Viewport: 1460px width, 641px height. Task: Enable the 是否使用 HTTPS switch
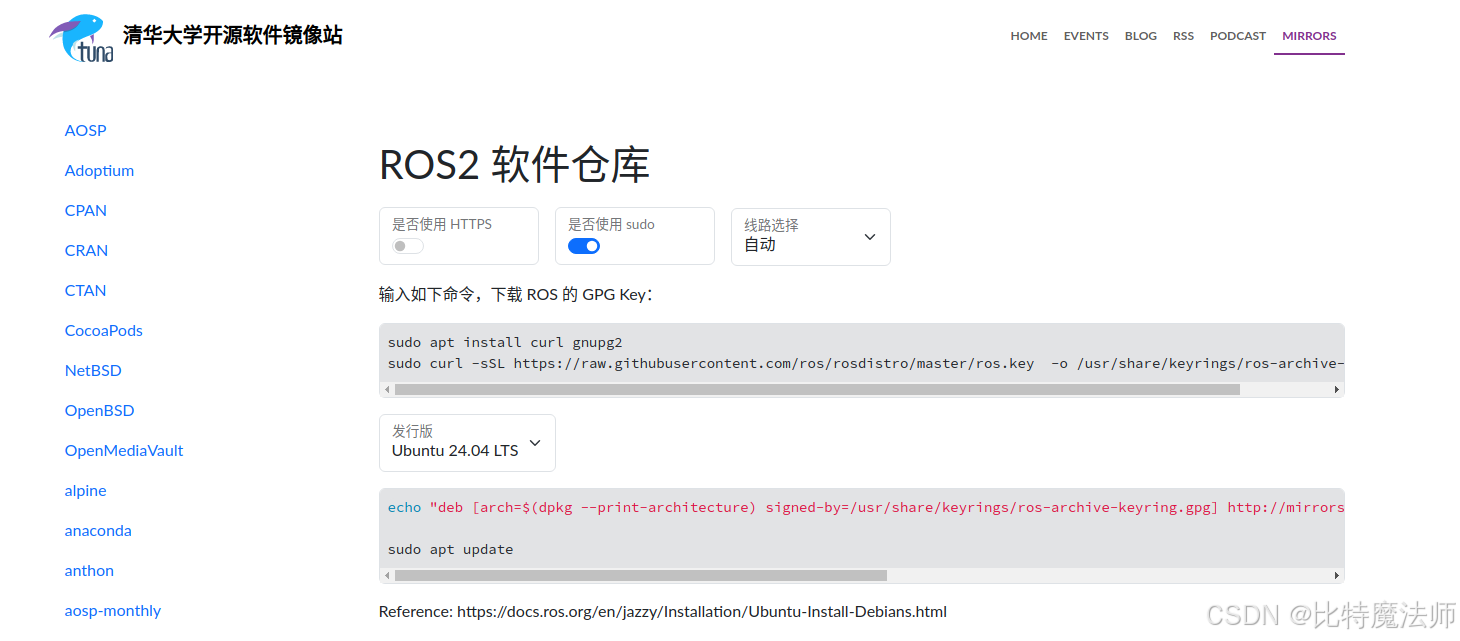408,246
